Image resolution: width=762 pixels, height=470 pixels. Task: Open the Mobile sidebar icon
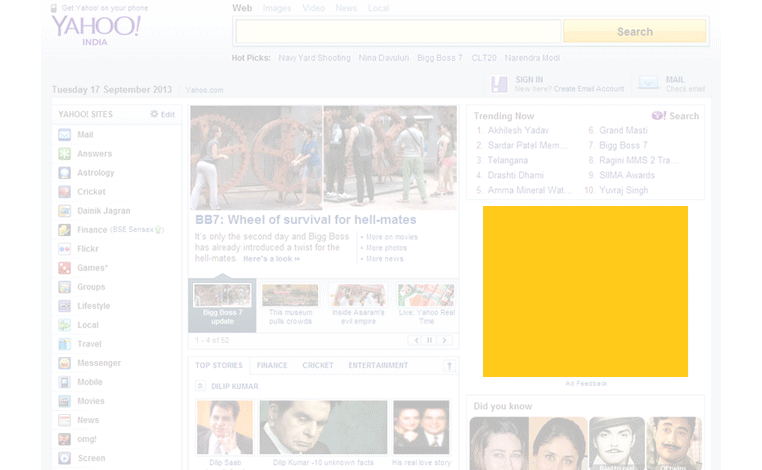[65, 382]
